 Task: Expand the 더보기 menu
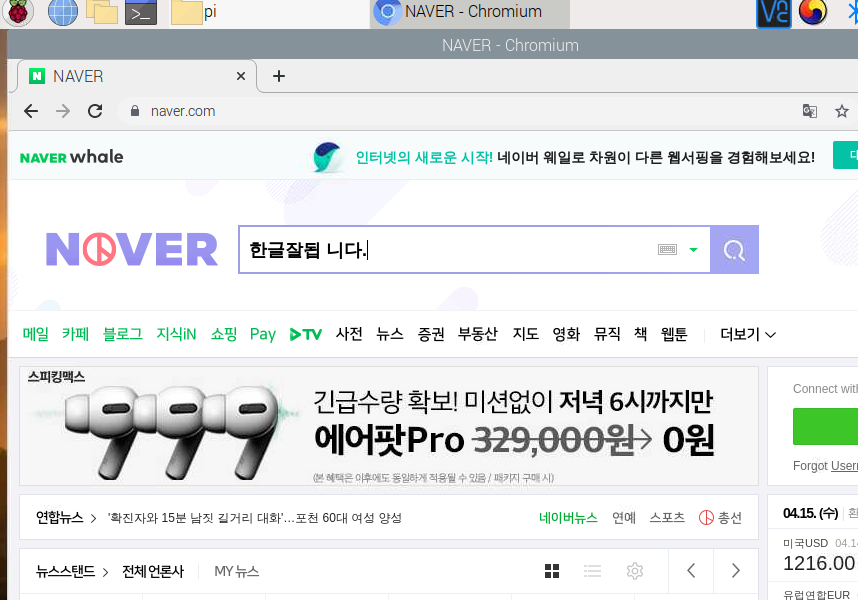tap(747, 334)
